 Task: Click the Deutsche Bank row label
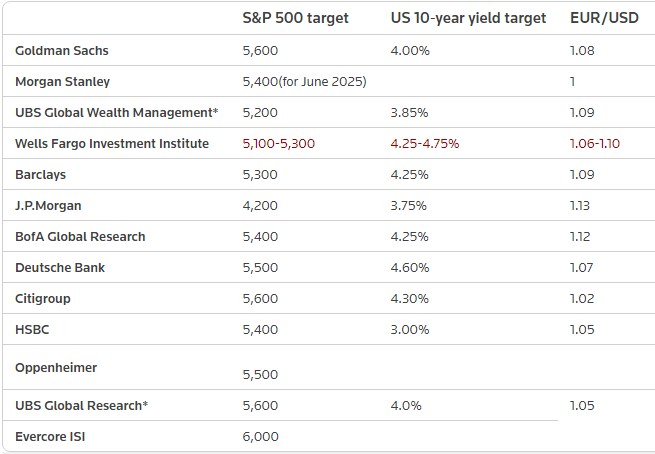click(60, 267)
